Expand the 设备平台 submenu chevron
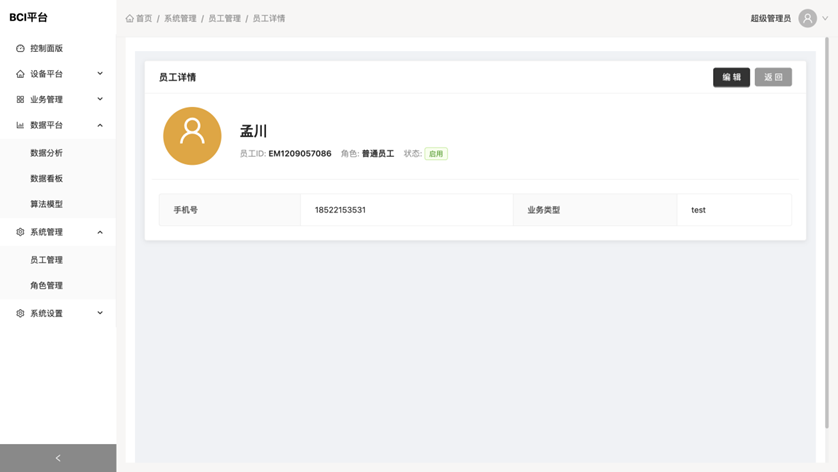 coord(100,74)
